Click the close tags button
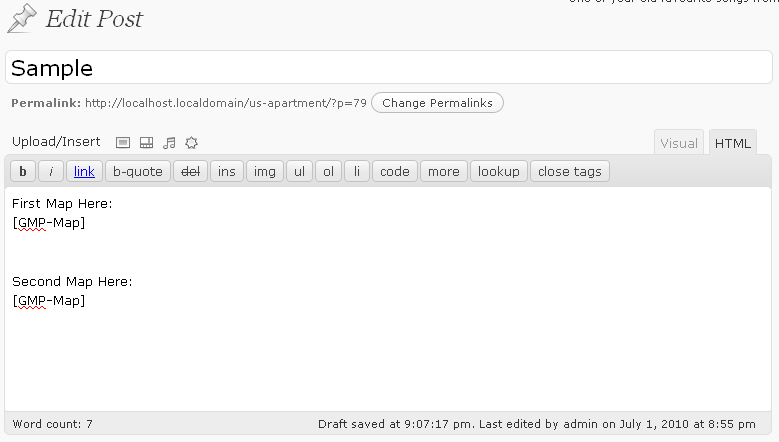This screenshot has height=442, width=779. point(570,171)
